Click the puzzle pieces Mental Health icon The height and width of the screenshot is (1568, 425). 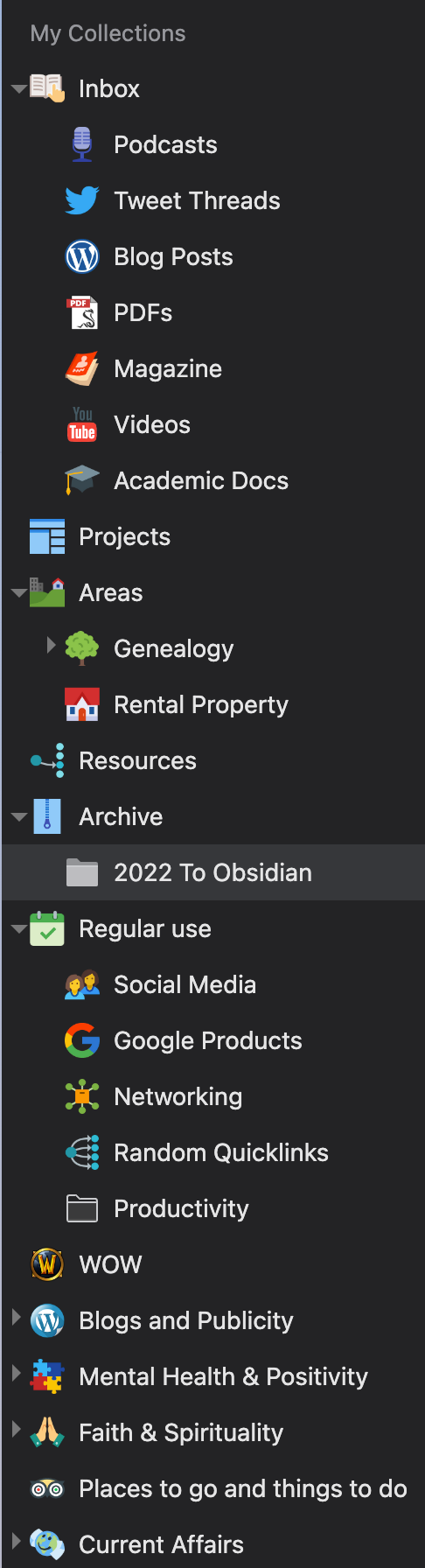47,1376
